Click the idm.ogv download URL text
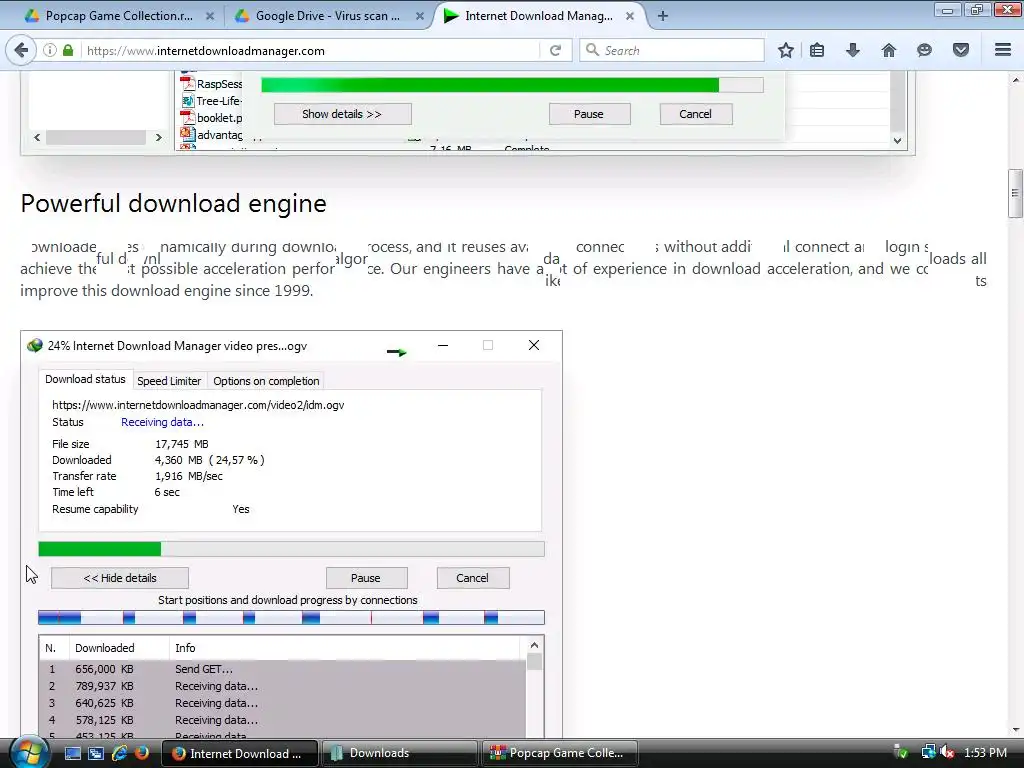The image size is (1024, 768). [x=198, y=405]
